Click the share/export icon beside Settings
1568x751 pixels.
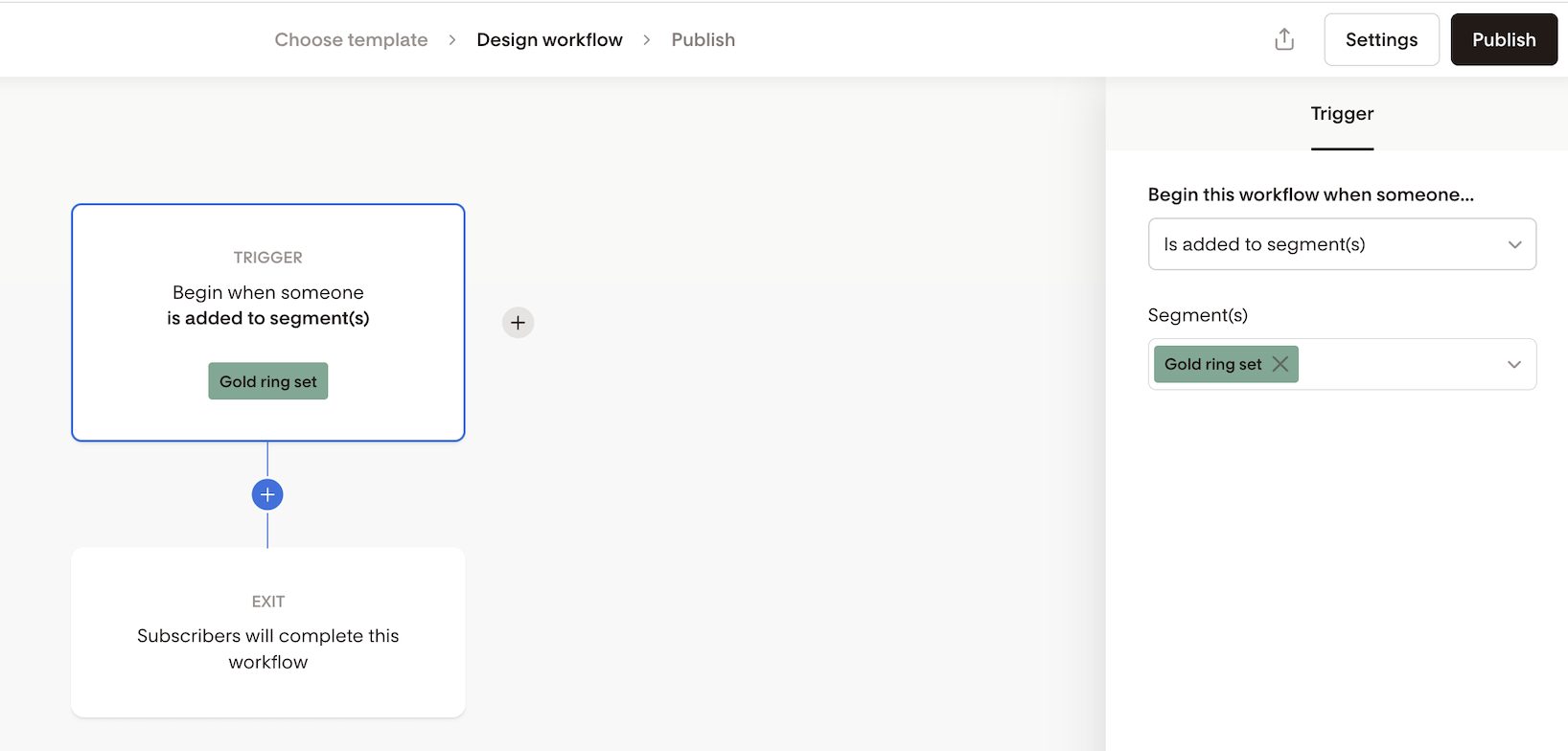pyautogui.click(x=1284, y=39)
